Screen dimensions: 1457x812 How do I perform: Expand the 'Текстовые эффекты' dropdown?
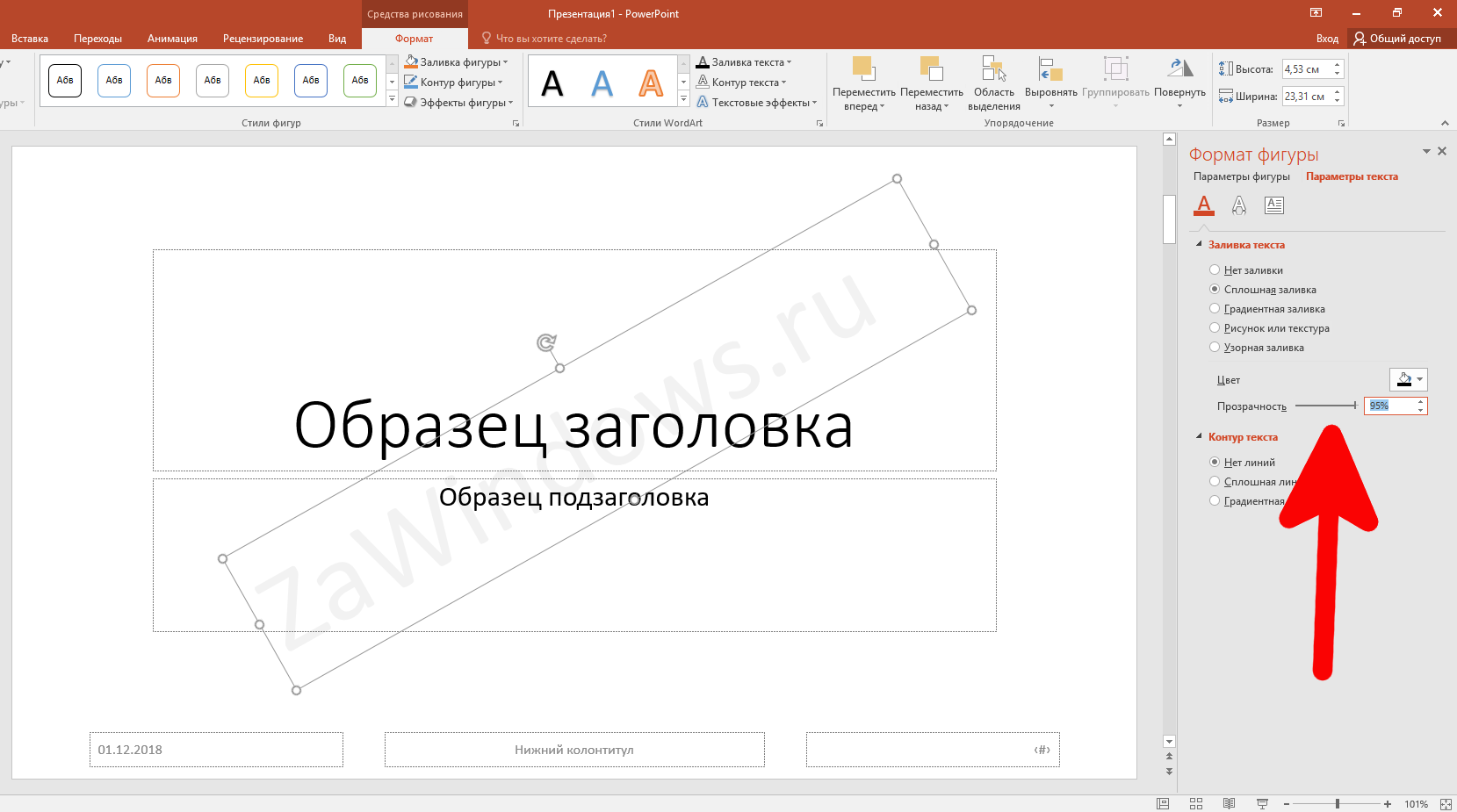coord(757,103)
